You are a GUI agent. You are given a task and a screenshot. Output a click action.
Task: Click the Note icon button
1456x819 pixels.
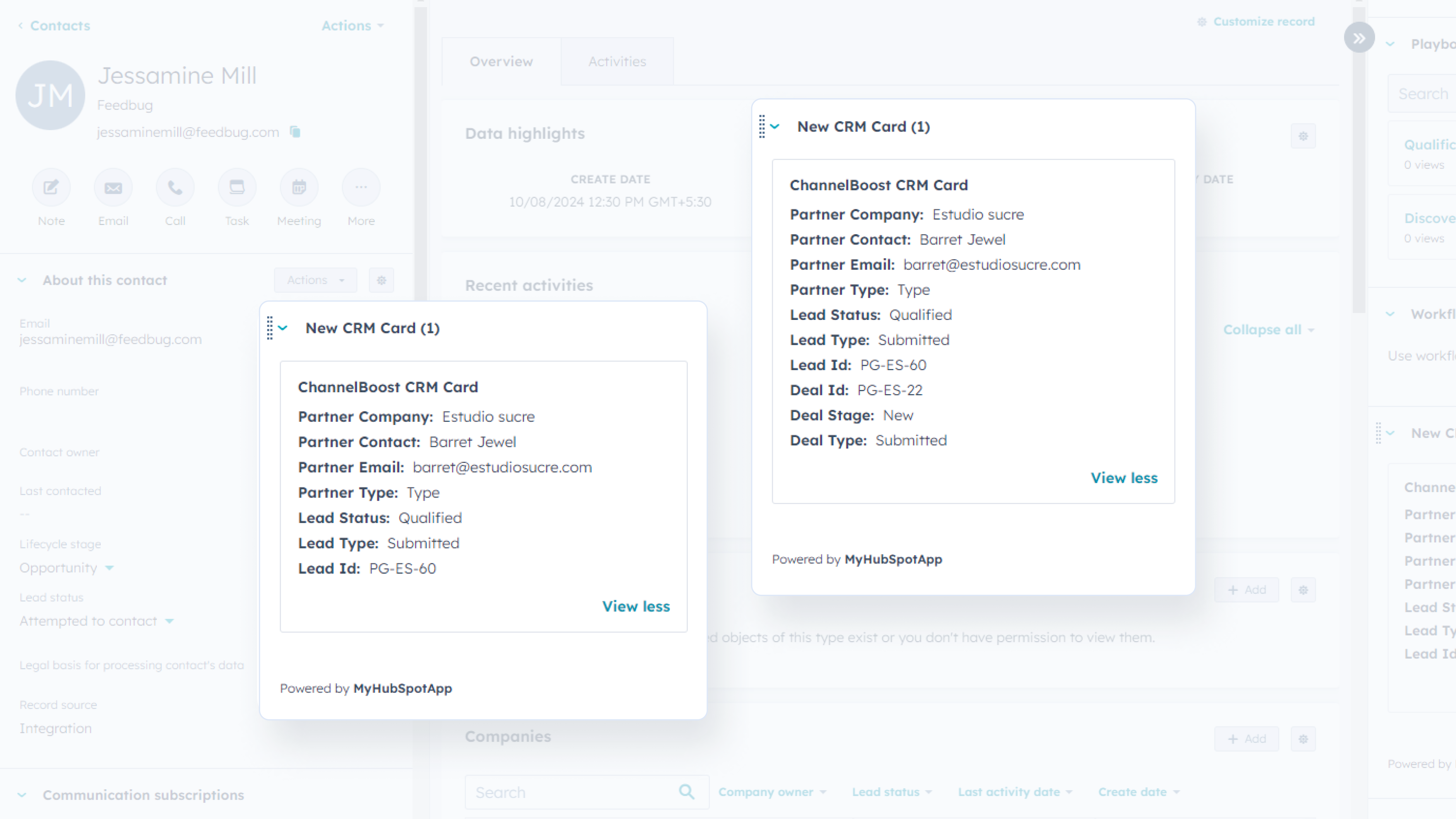(x=51, y=188)
